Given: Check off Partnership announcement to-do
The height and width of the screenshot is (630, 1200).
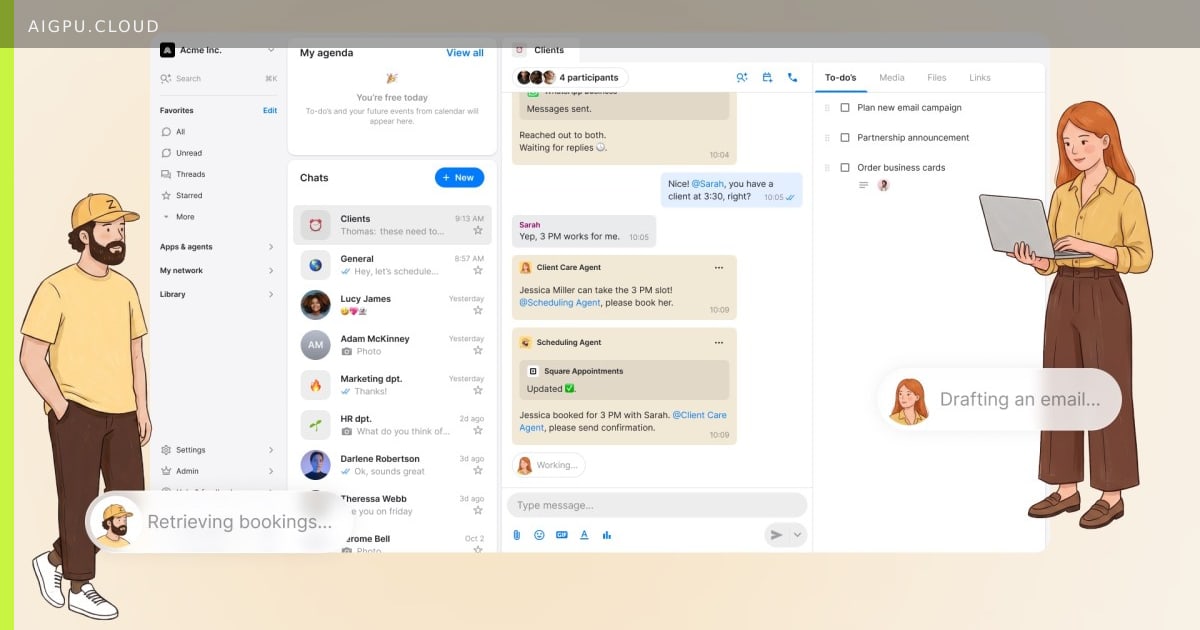Looking at the screenshot, I should tap(845, 137).
